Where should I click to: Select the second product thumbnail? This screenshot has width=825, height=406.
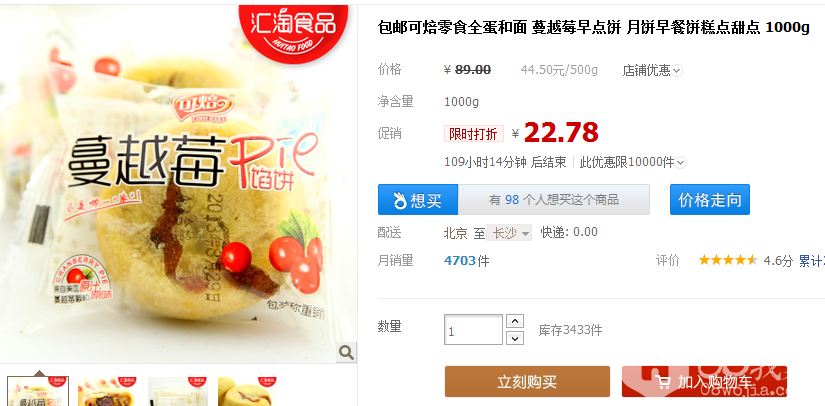pos(108,391)
